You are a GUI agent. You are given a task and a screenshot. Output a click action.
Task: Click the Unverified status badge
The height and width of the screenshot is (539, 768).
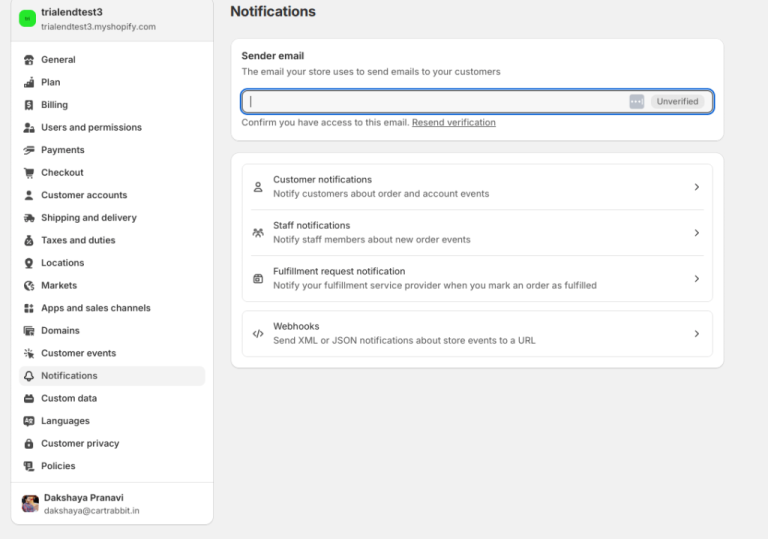(x=677, y=101)
